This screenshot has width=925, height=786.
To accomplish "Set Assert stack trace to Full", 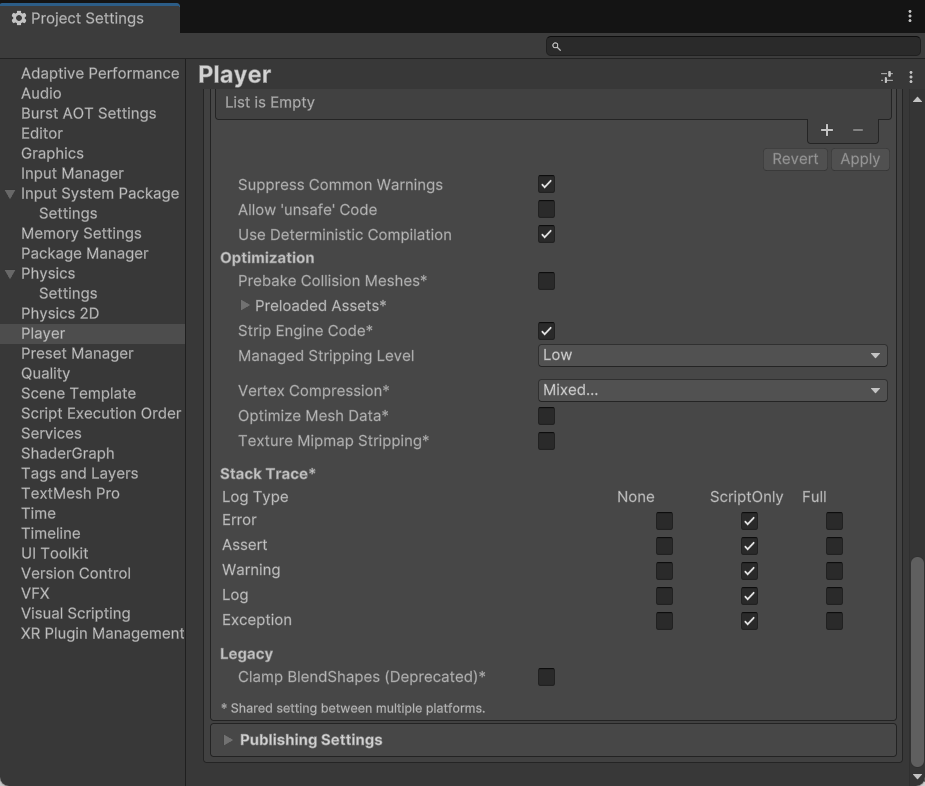I will (x=834, y=546).
